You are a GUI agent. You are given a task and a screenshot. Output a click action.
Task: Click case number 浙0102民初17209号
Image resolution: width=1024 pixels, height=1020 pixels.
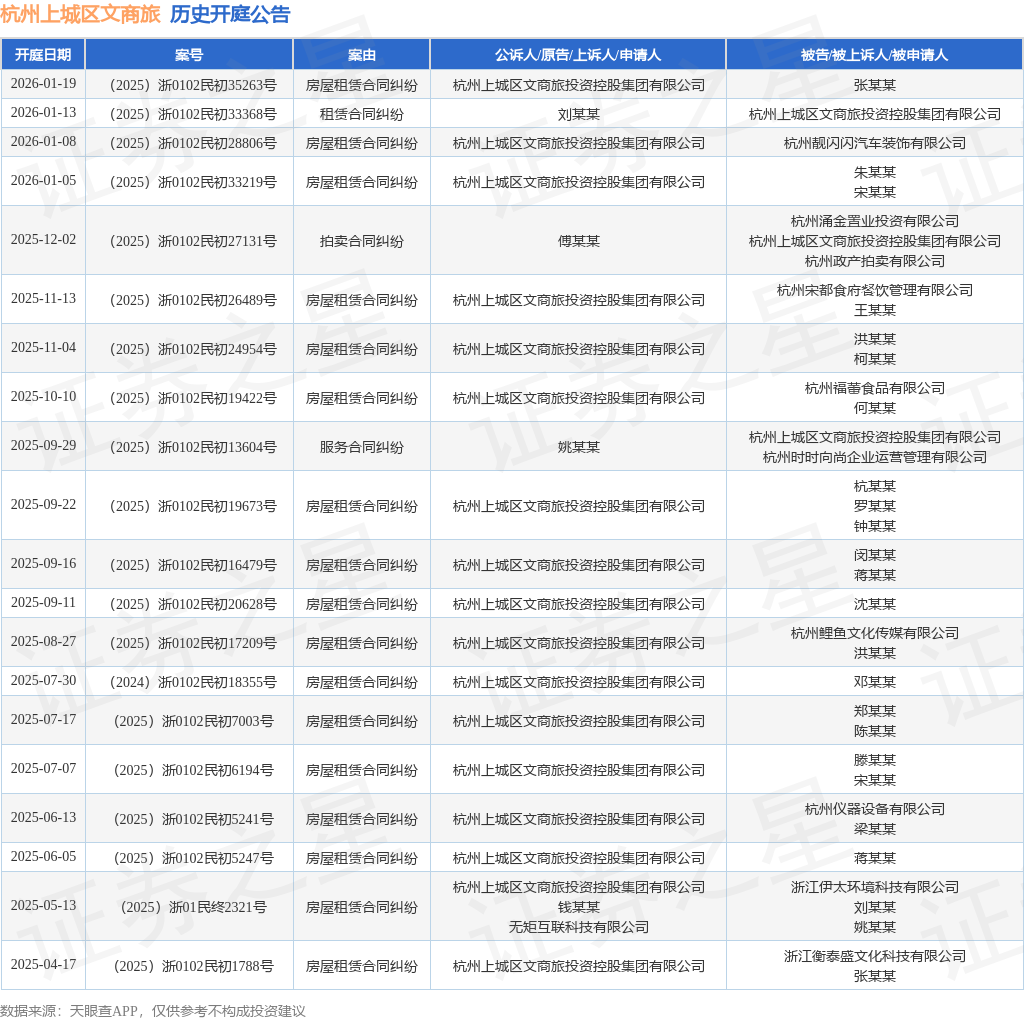[193, 643]
